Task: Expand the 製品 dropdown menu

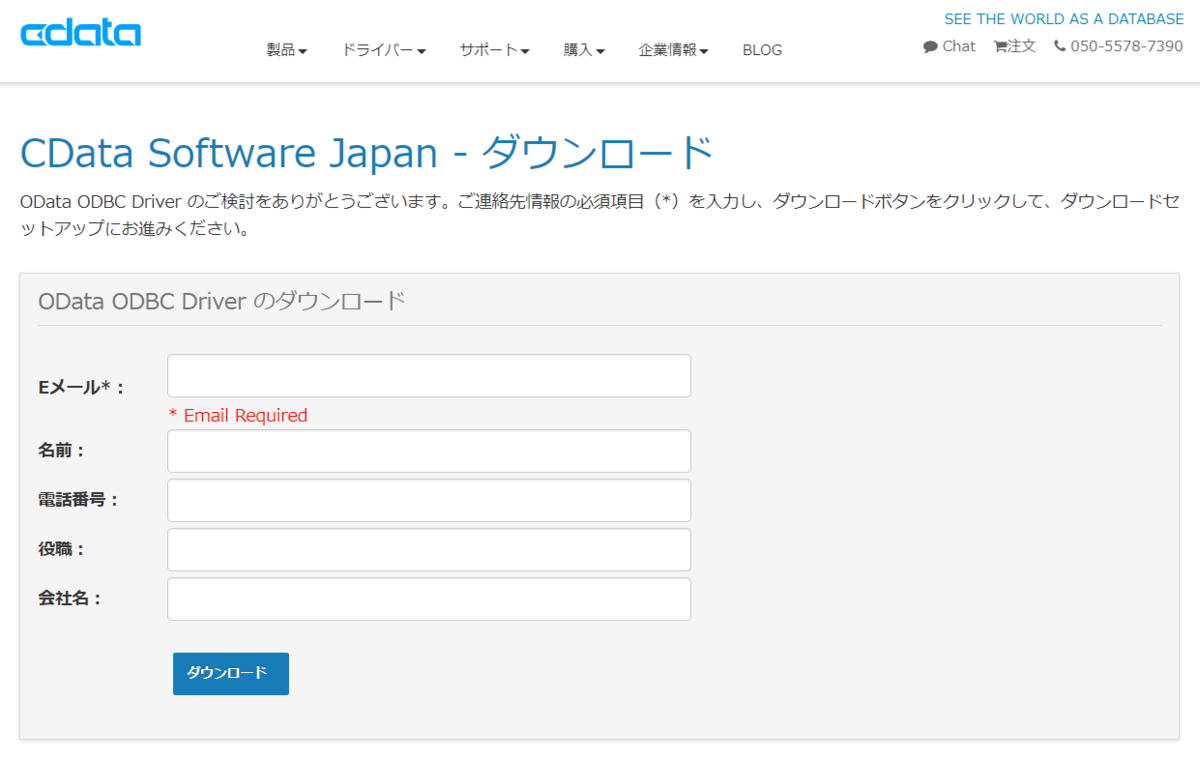Action: coord(287,50)
